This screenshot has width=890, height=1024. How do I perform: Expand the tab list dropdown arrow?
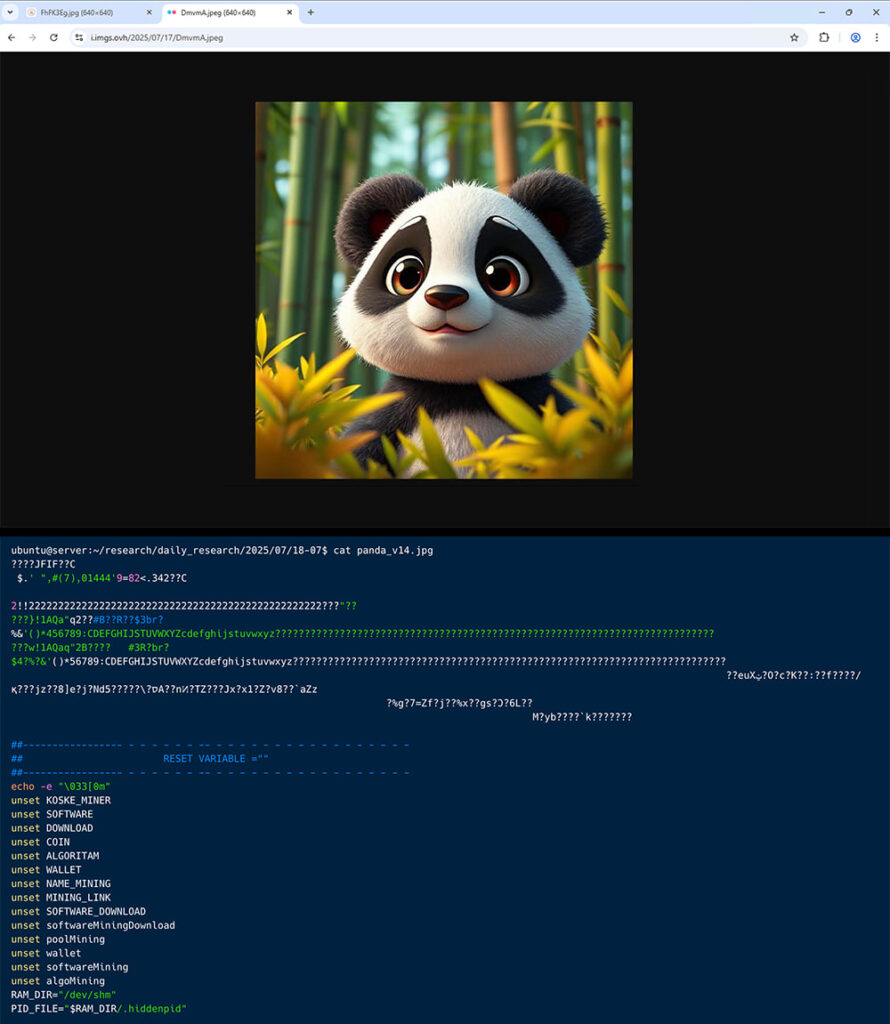pos(10,13)
